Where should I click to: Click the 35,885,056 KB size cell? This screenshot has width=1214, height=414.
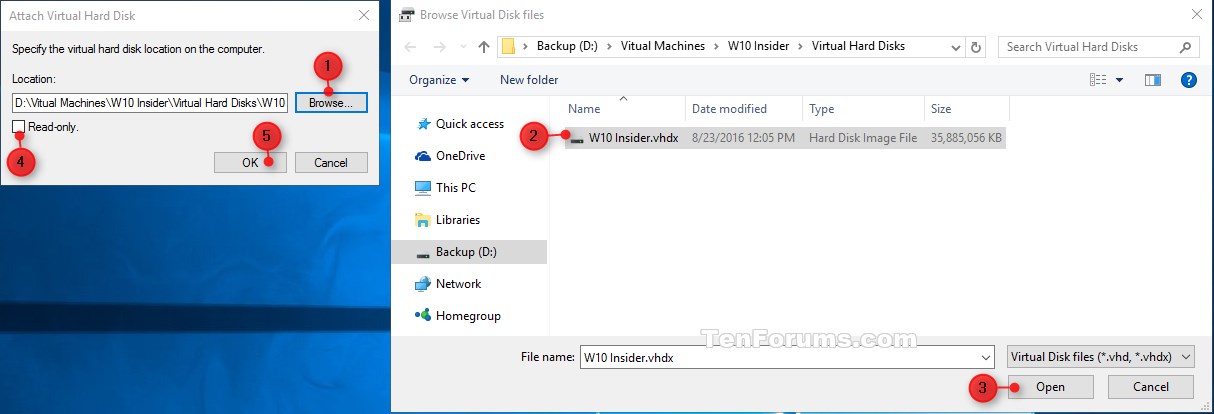[x=965, y=139]
